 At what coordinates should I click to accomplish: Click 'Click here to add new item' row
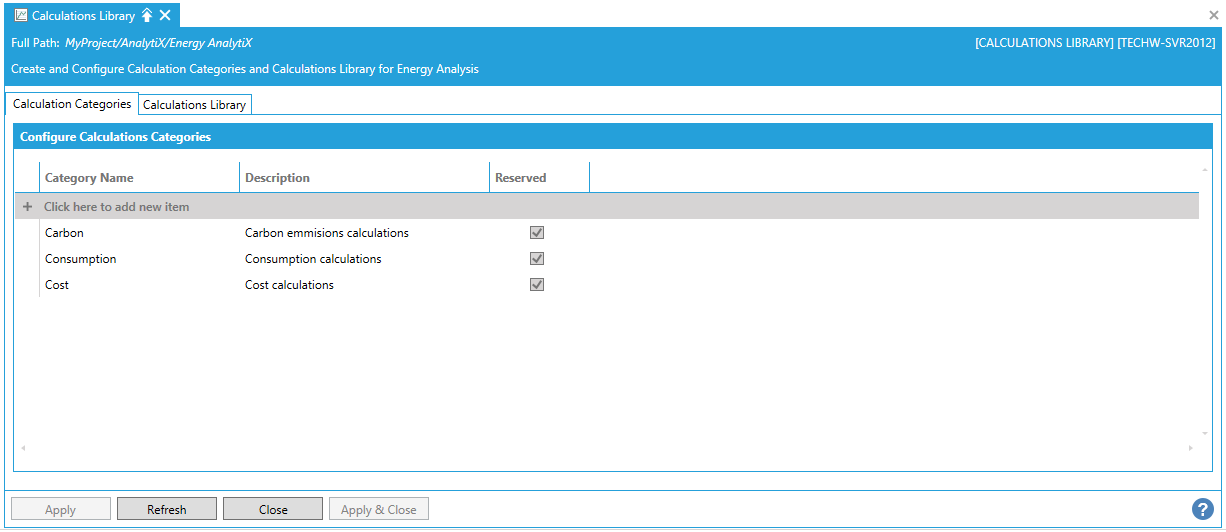(116, 207)
